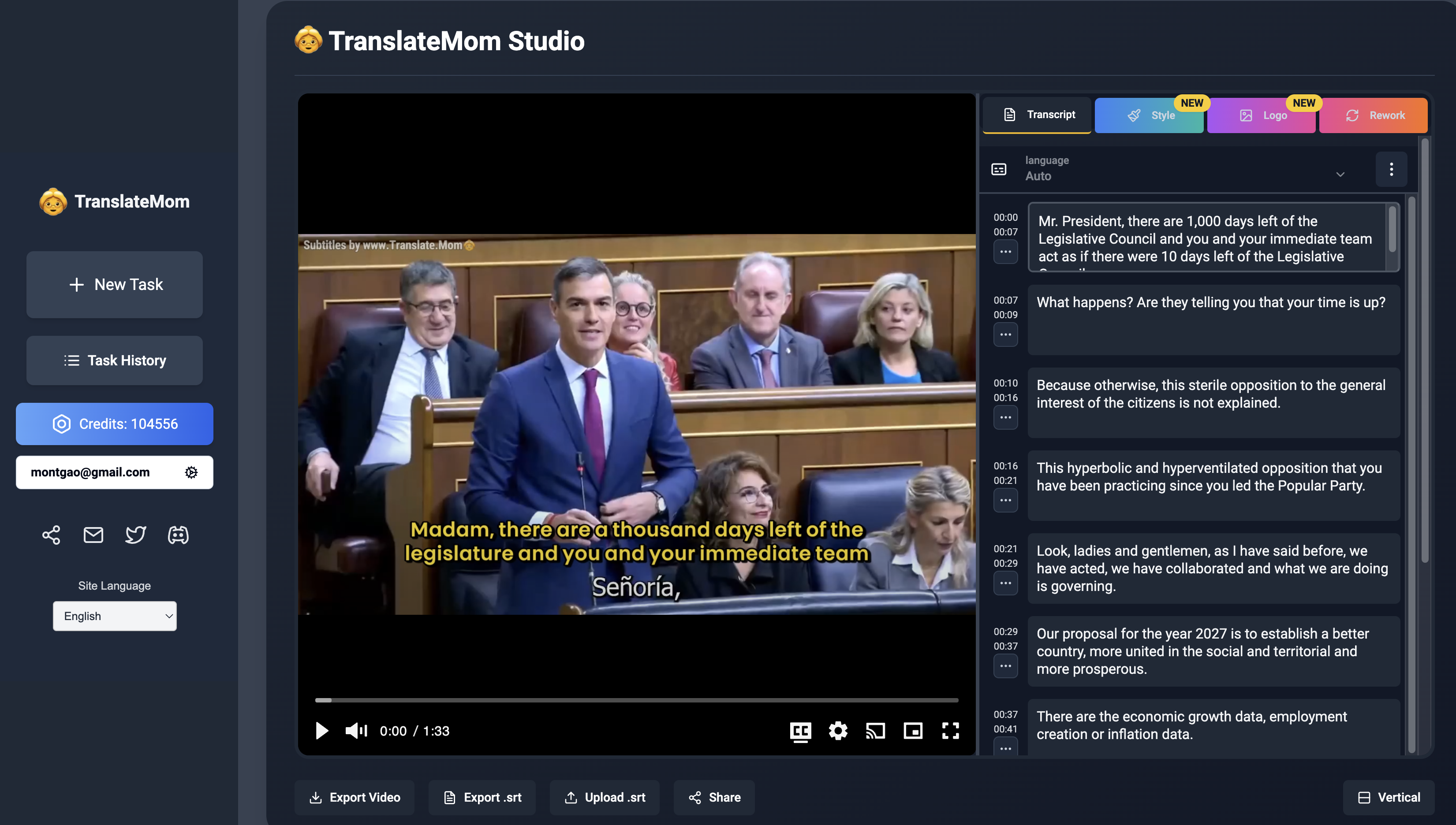Open the Site Language English dropdown
1456x825 pixels.
tap(115, 616)
